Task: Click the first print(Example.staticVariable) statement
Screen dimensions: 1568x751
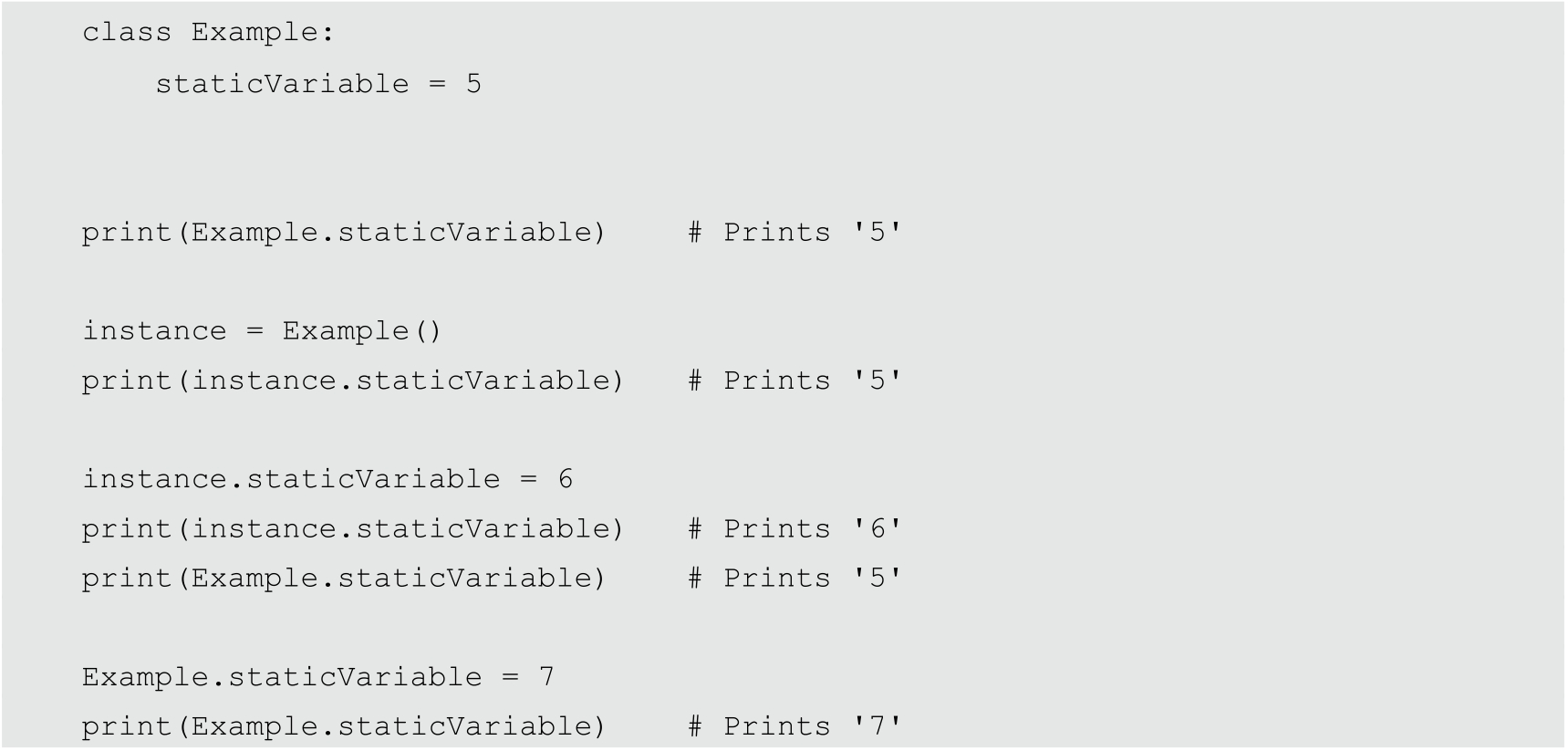Action: coord(344,233)
